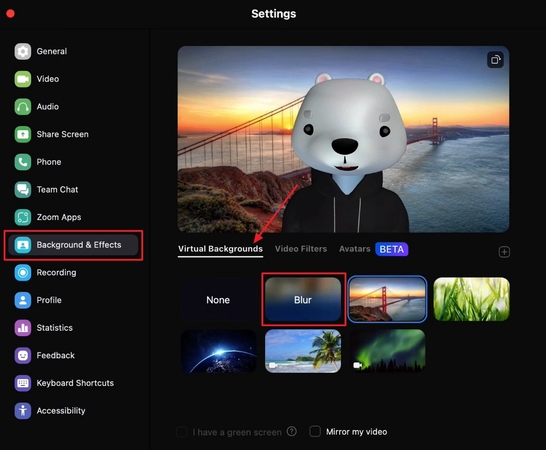The image size is (546, 450).
Task: Switch to Video Filters tab
Action: 301,249
